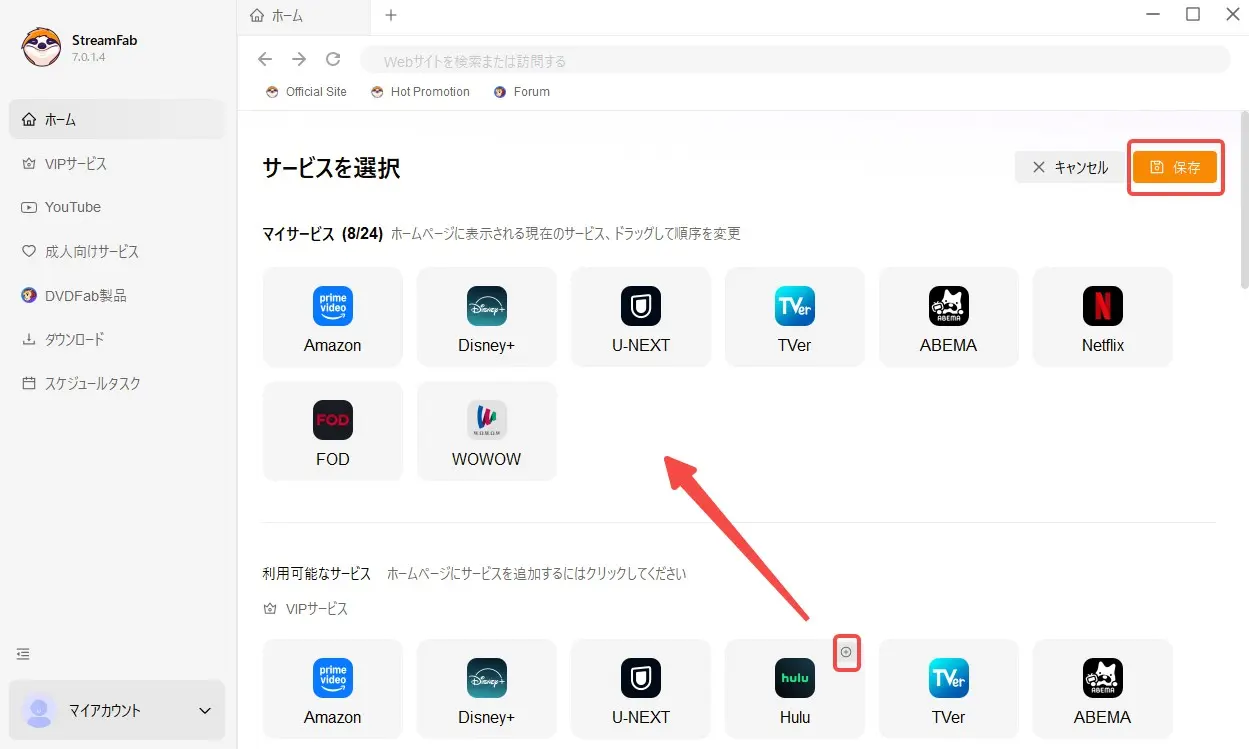
Task: Open VIPサービス in the sidebar
Action: coord(117,163)
